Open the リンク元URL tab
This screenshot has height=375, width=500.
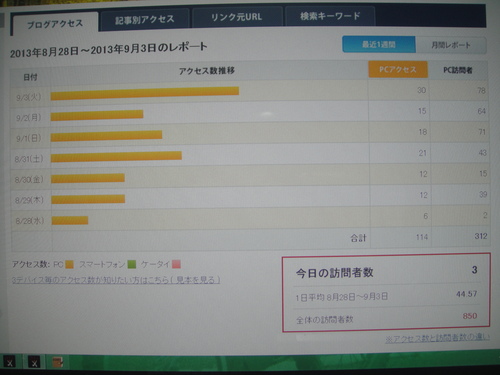[237, 17]
